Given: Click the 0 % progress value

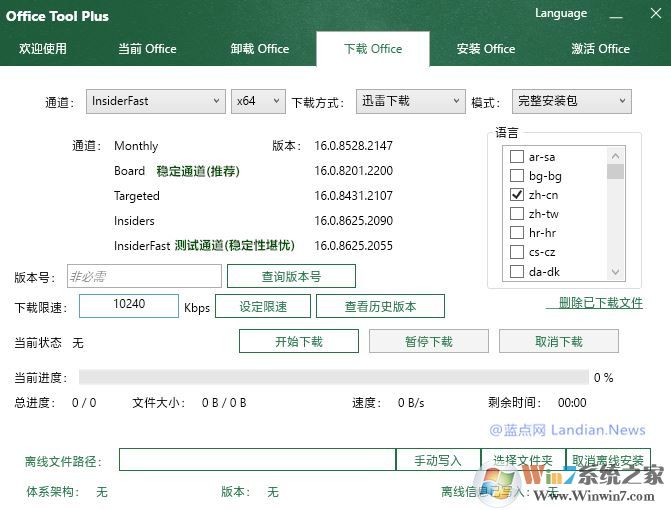Looking at the screenshot, I should pyautogui.click(x=603, y=377).
